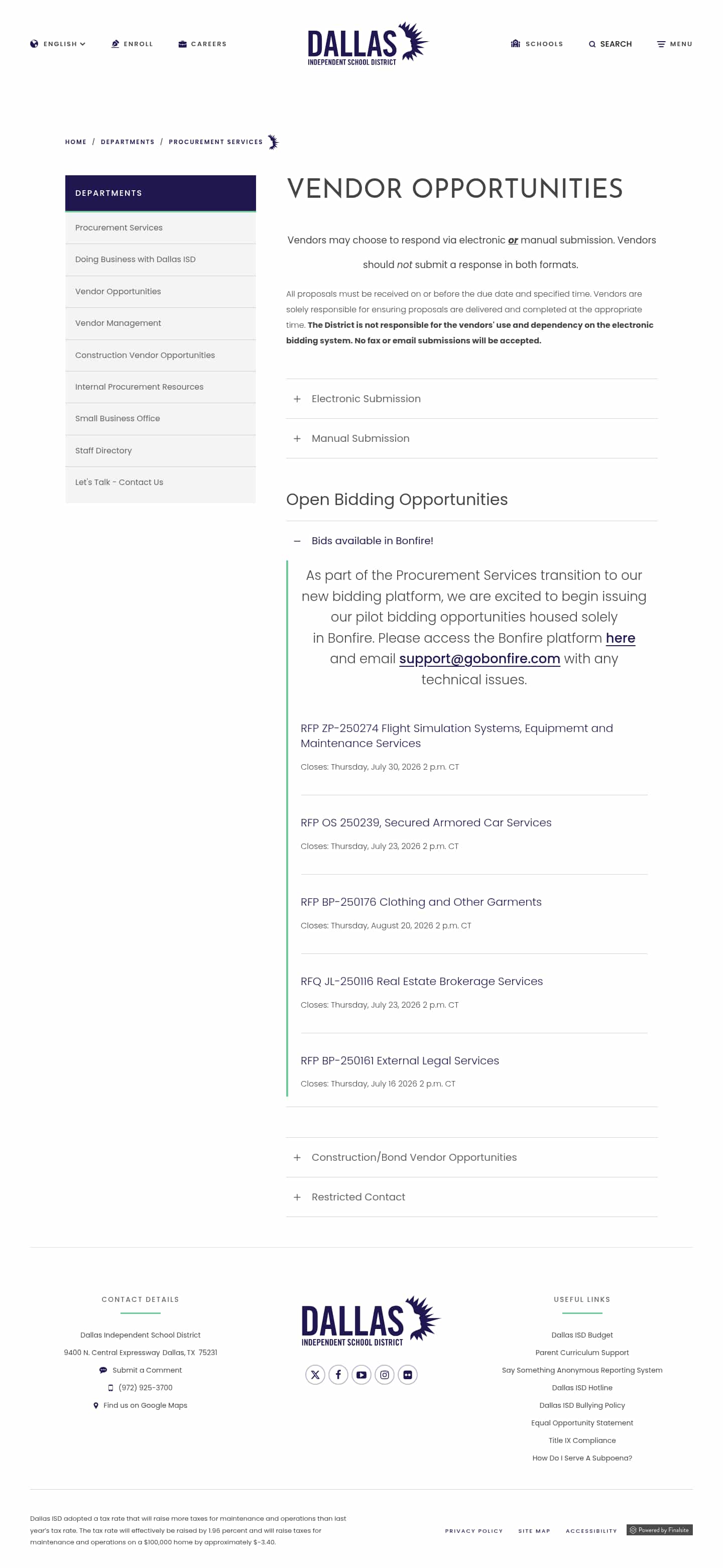This screenshot has height=1568, width=723.
Task: Click the Schools building icon
Action: 515,43
